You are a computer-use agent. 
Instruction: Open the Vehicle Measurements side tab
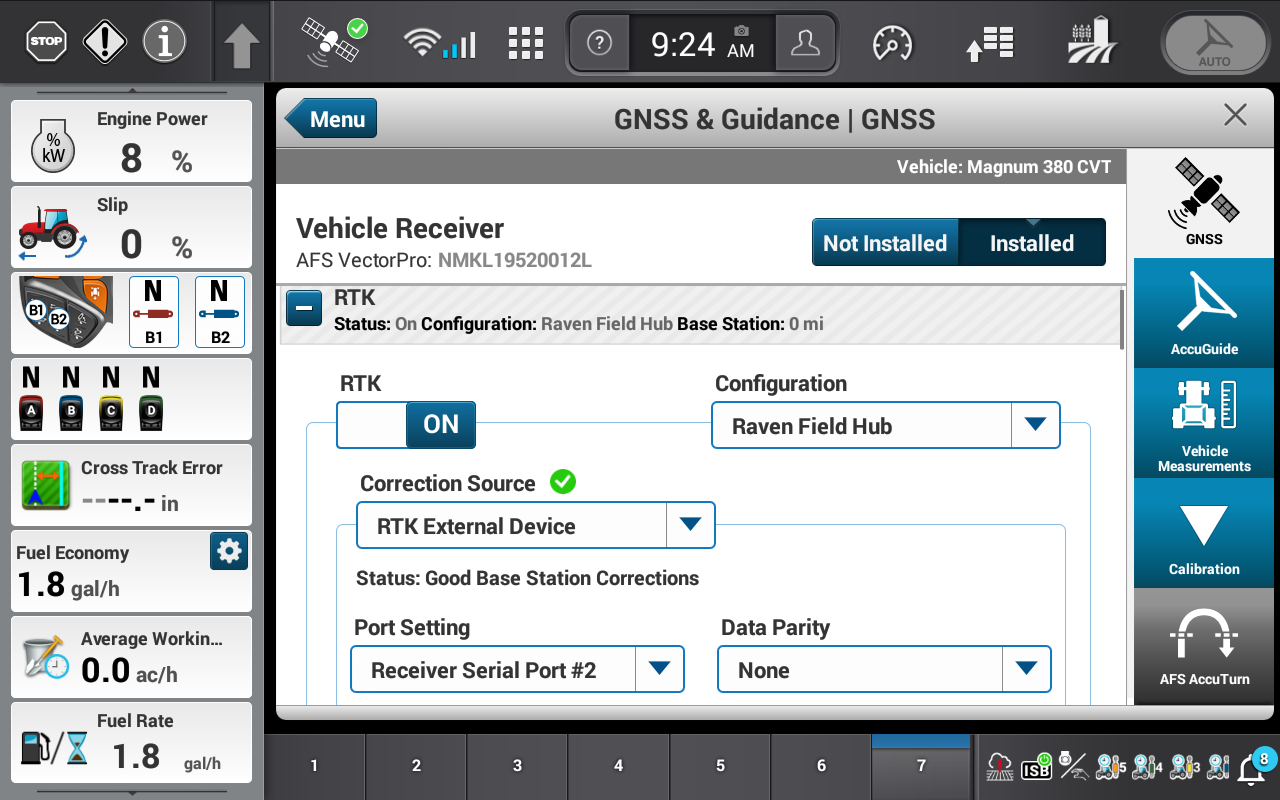[x=1204, y=423]
